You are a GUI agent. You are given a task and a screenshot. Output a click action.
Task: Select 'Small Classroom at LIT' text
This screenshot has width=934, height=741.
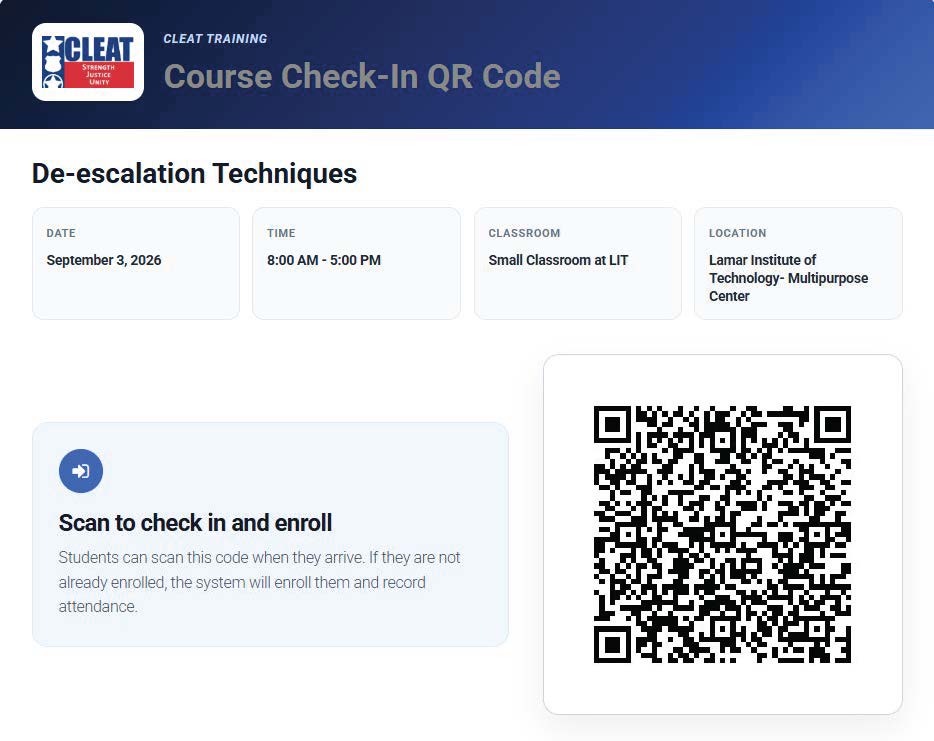(558, 260)
